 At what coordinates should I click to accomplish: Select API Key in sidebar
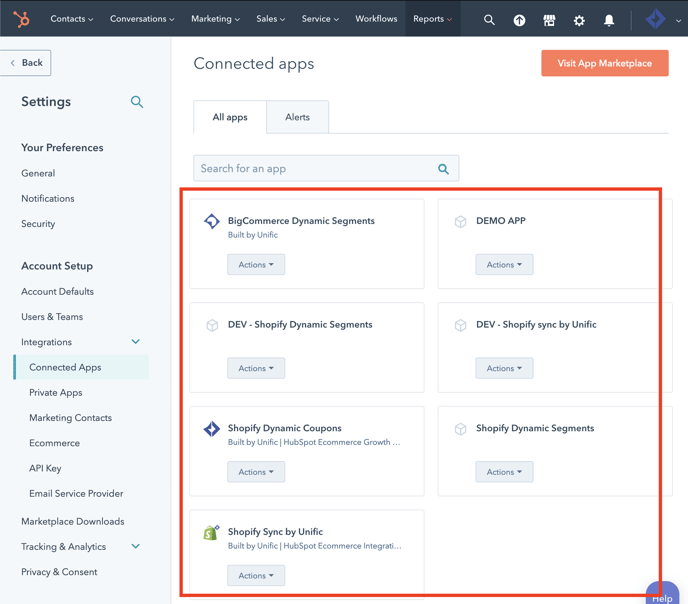(x=45, y=468)
